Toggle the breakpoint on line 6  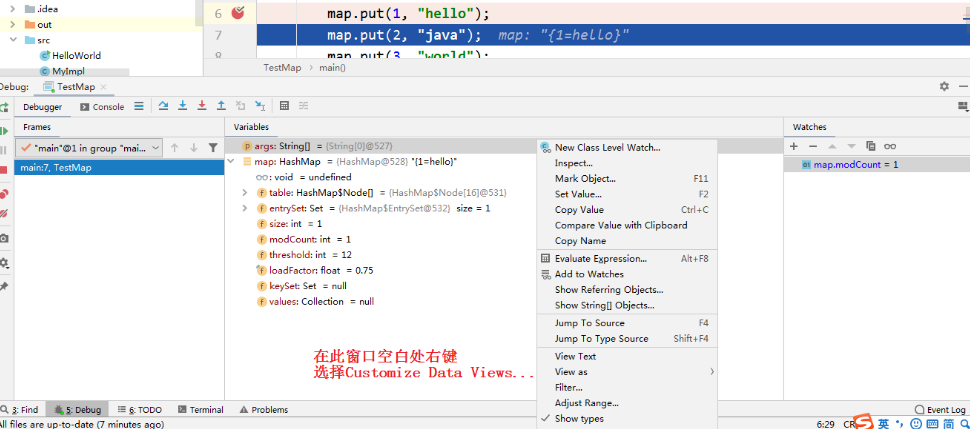(238, 12)
